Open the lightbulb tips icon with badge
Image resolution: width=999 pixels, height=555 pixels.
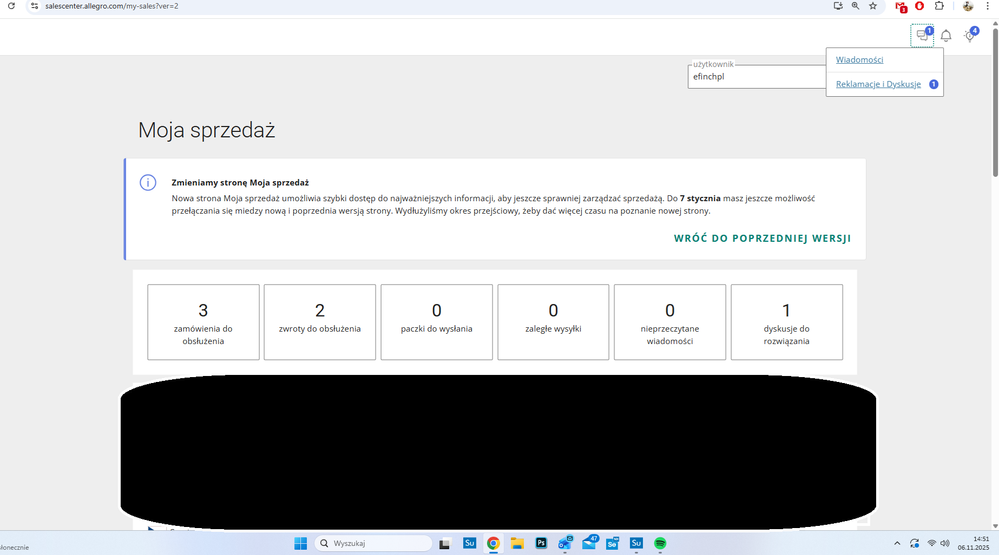(969, 36)
